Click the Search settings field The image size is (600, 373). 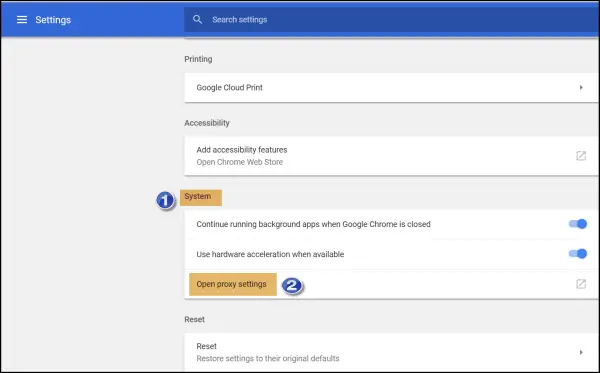tap(391, 20)
